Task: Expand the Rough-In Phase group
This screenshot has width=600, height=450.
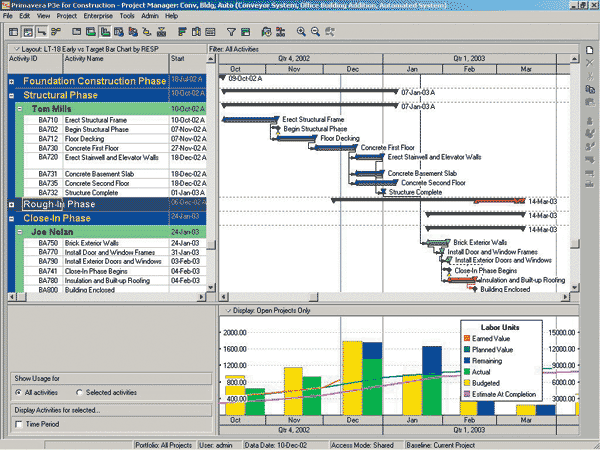Action: pyautogui.click(x=11, y=205)
